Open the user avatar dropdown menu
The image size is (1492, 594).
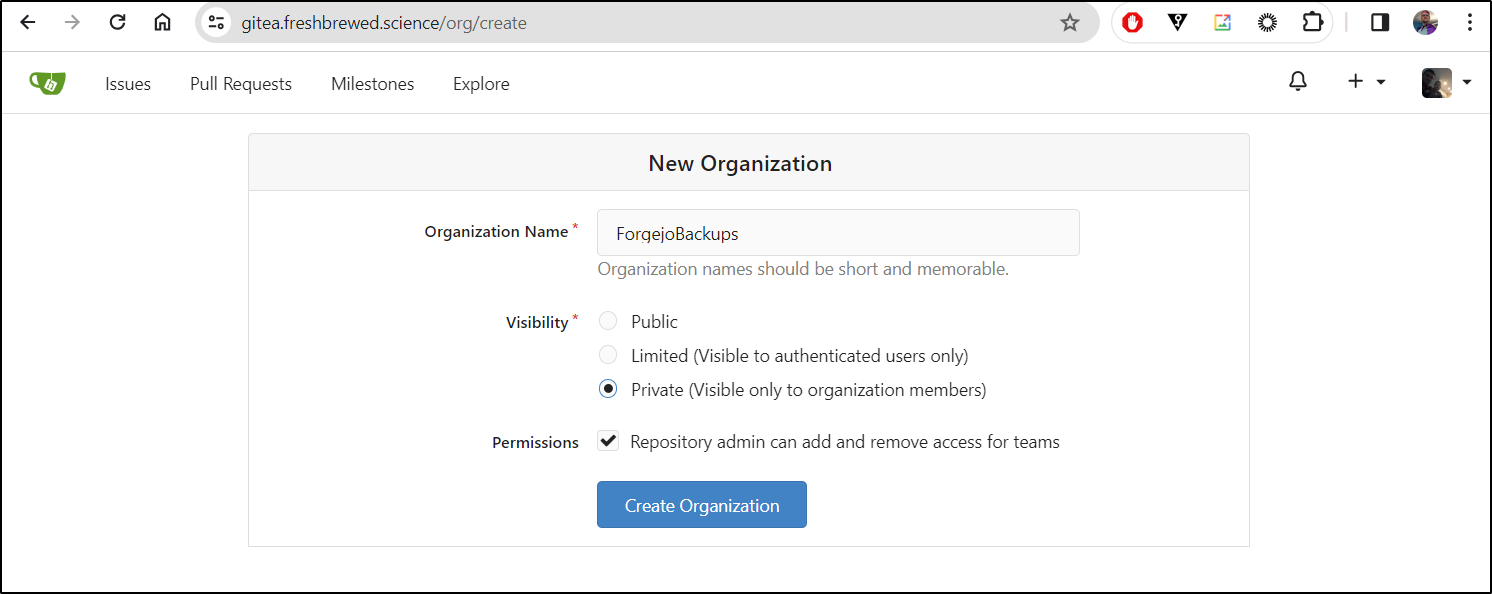1446,82
